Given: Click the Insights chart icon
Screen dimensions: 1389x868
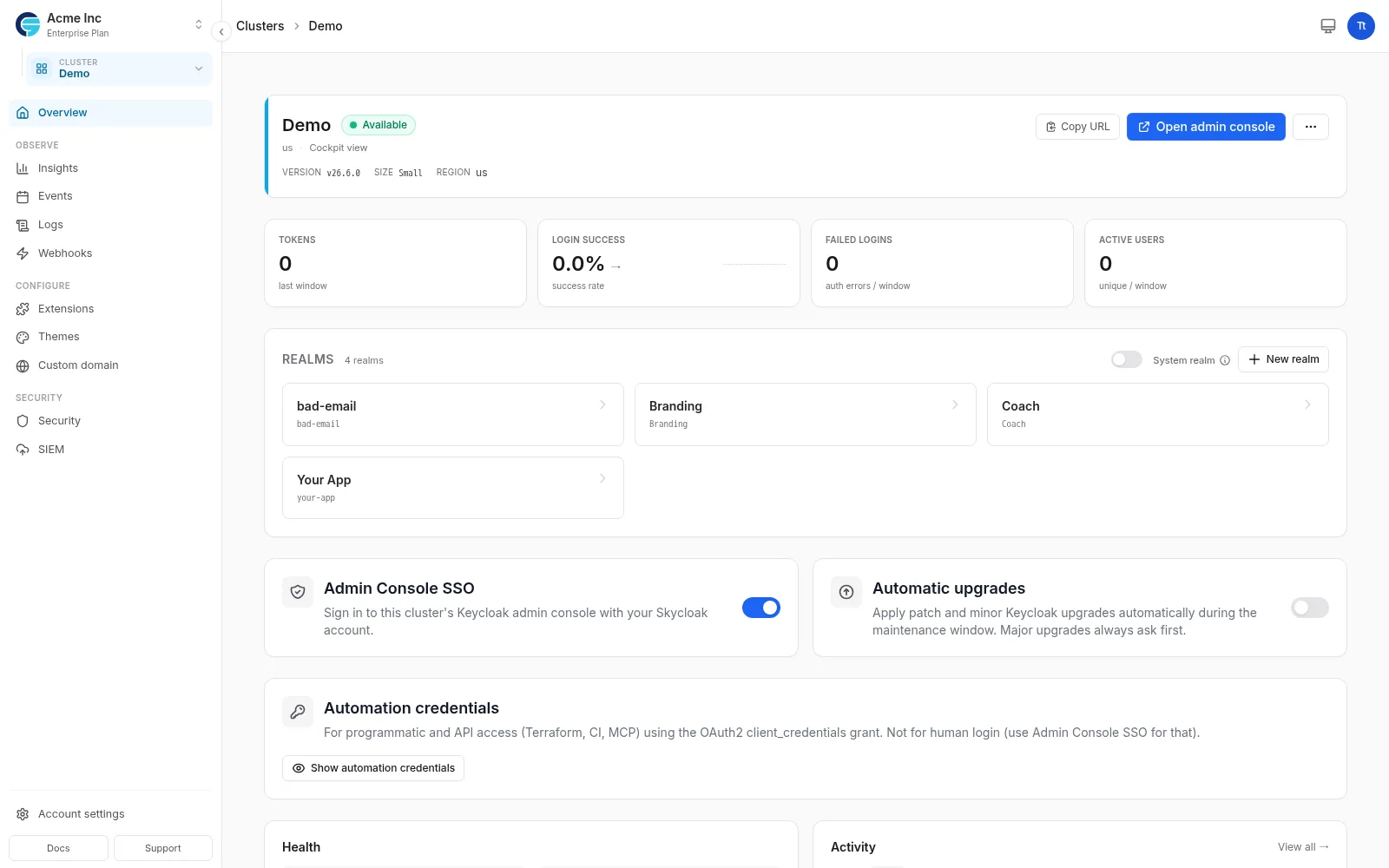Looking at the screenshot, I should tap(23, 168).
